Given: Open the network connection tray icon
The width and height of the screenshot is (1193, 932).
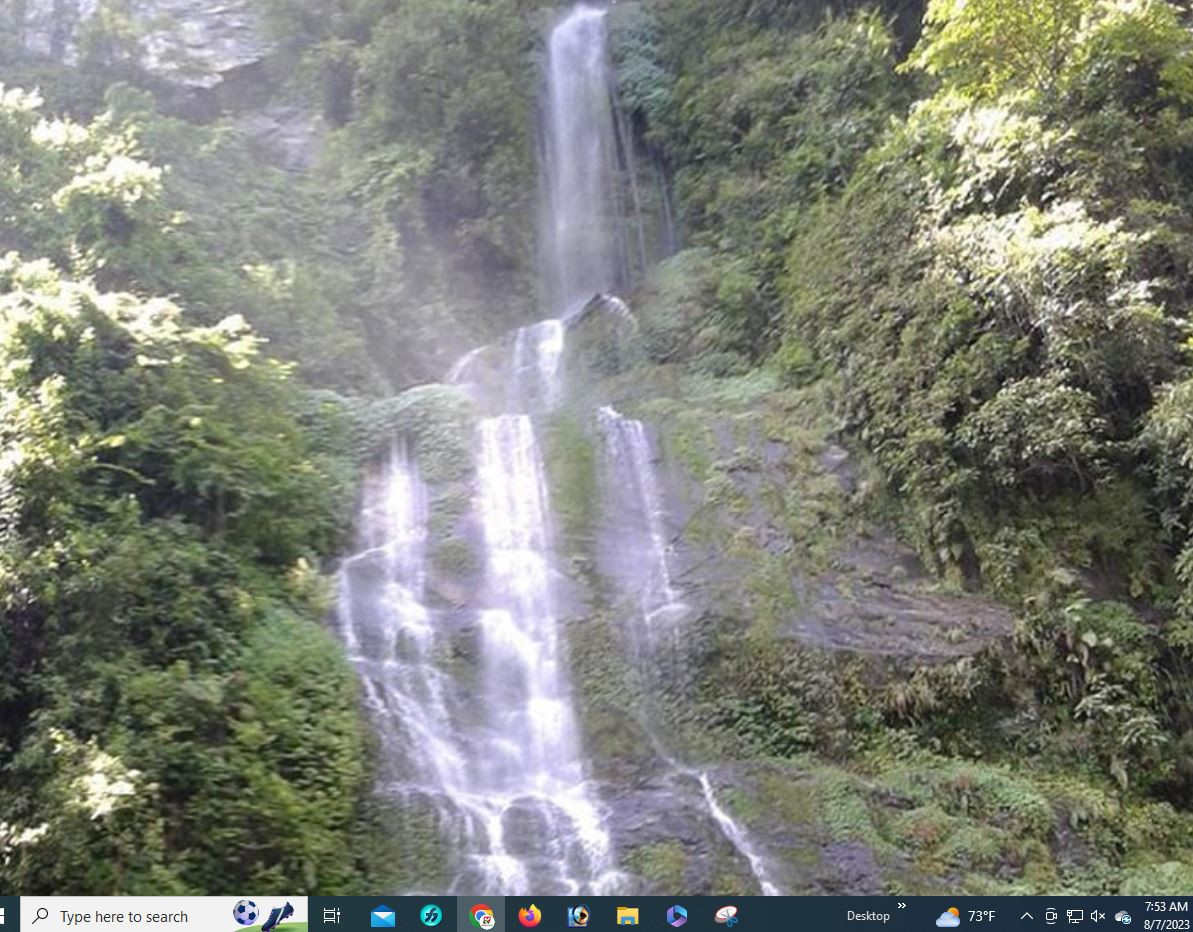Looking at the screenshot, I should click(1075, 916).
